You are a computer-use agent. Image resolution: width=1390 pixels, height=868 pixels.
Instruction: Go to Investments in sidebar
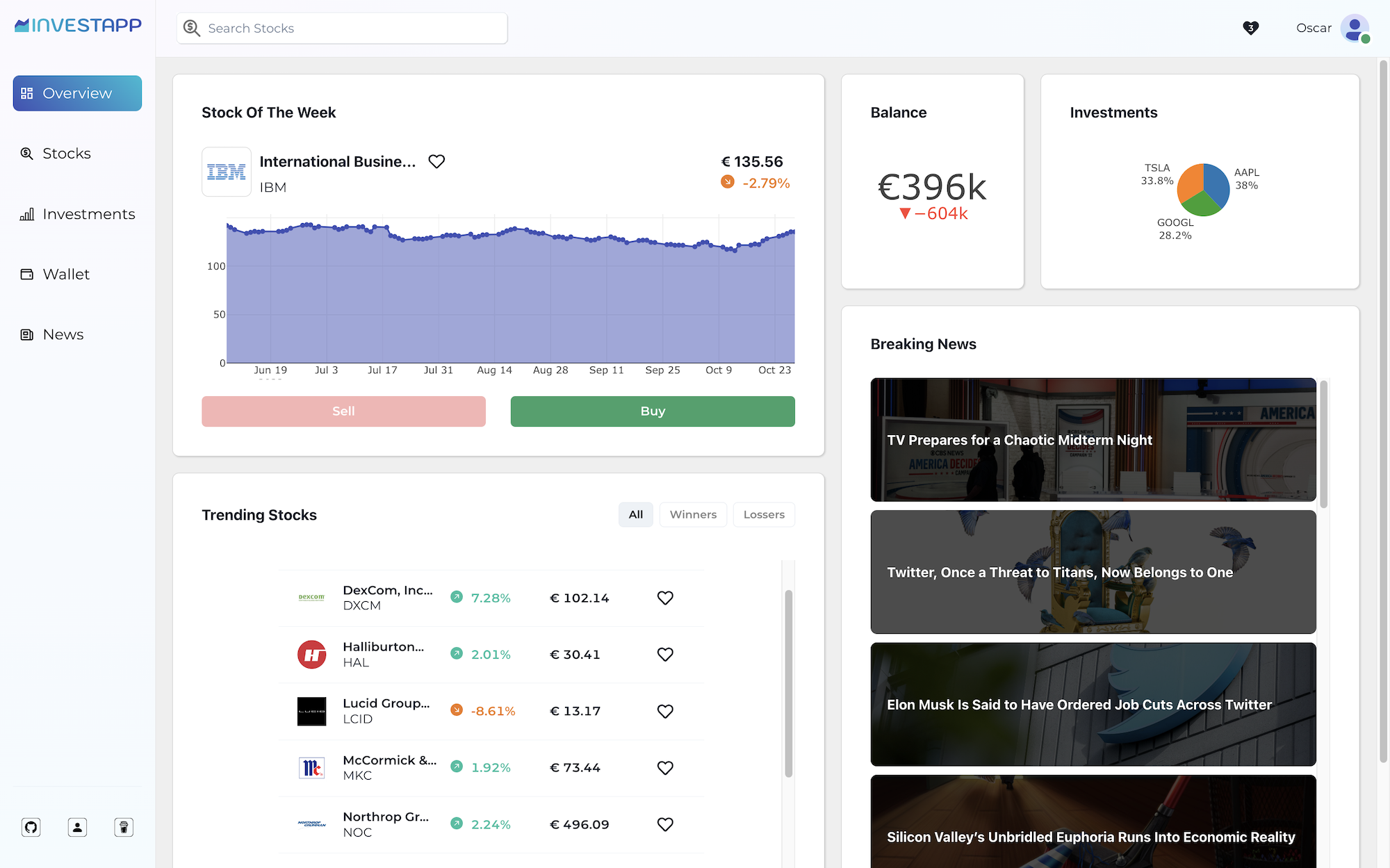click(88, 214)
